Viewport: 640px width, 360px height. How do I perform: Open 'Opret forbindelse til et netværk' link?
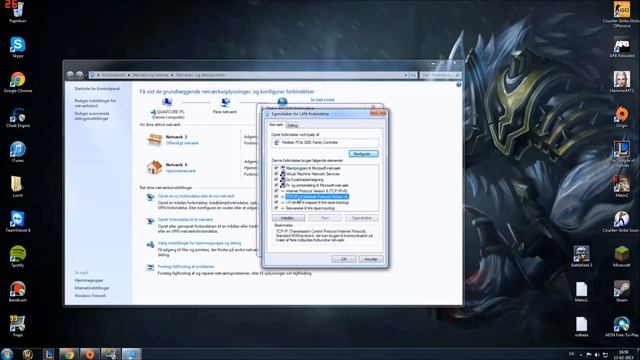(185, 220)
